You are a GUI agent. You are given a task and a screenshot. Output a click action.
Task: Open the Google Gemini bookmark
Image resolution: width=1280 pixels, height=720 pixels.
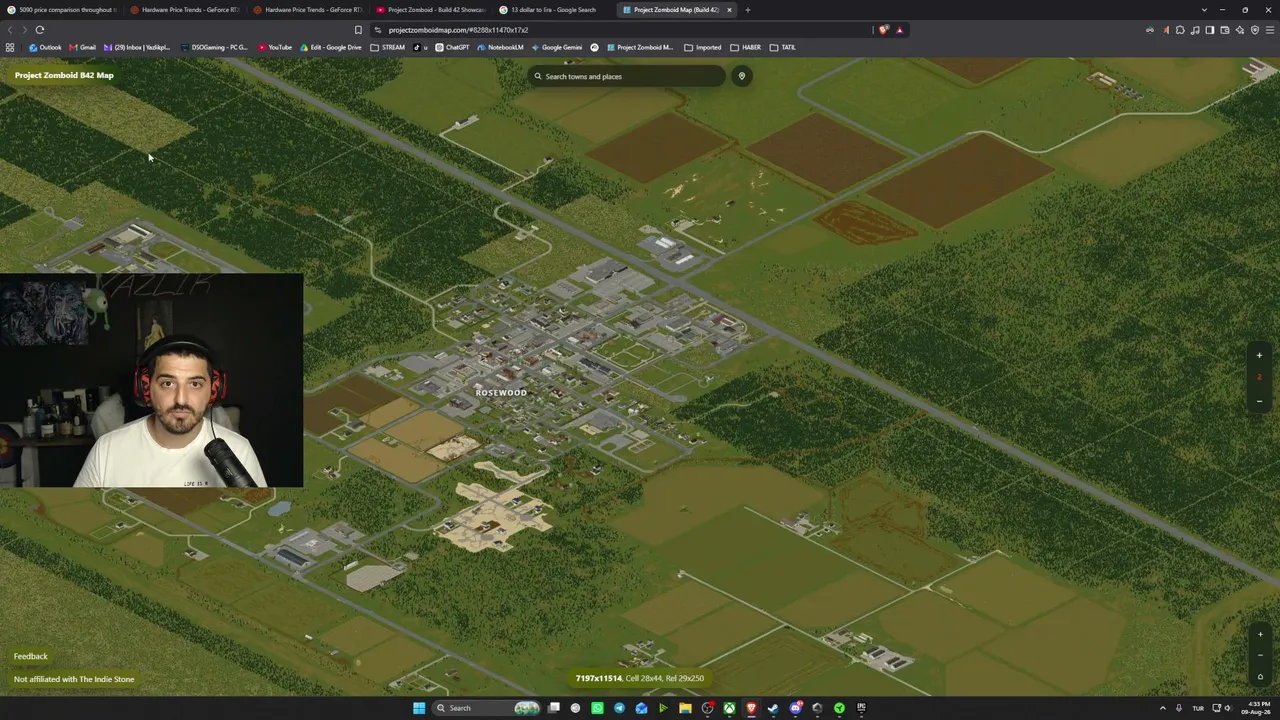(x=556, y=47)
